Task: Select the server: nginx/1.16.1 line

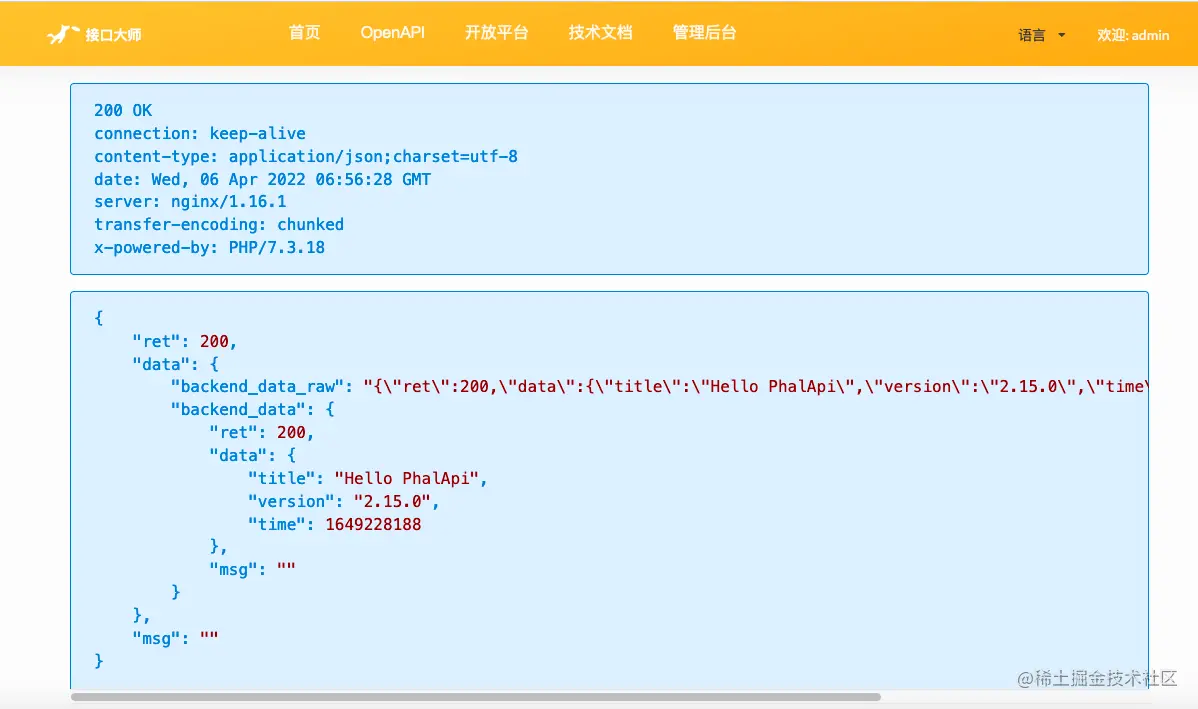Action: click(190, 202)
